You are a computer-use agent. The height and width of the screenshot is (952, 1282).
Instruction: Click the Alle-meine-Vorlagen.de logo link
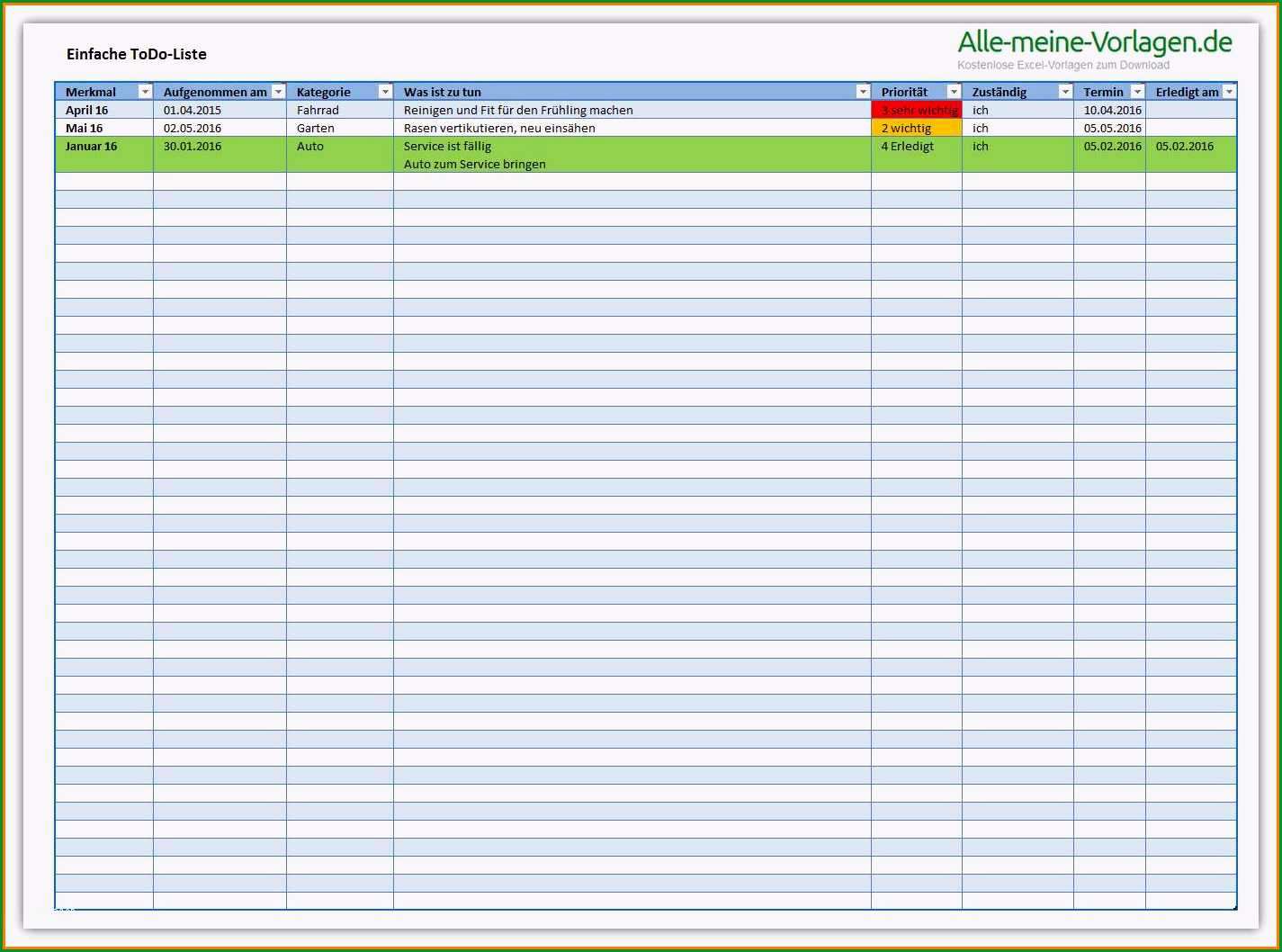click(1095, 42)
